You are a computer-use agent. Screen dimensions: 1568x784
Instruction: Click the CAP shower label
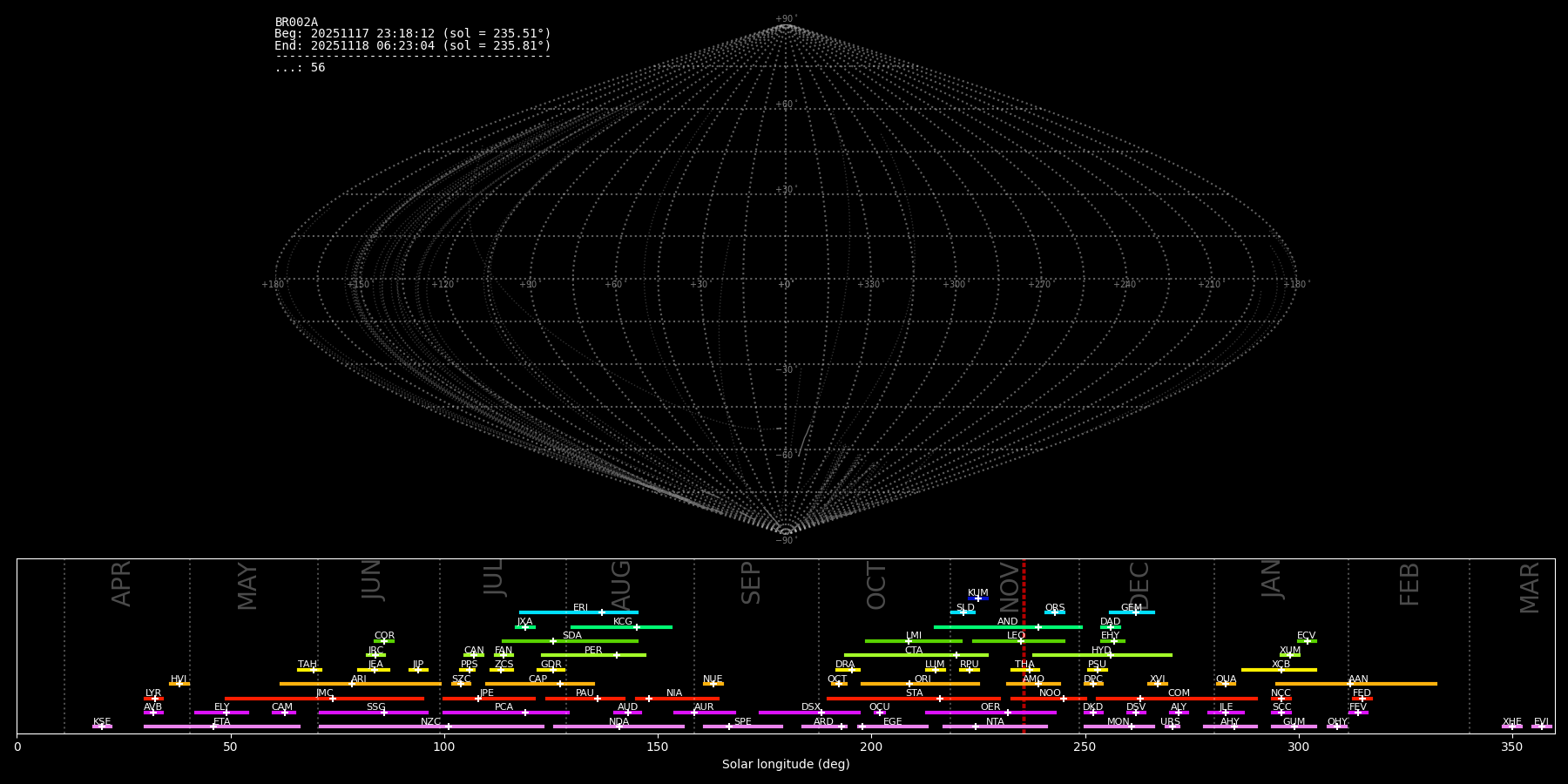(x=538, y=679)
